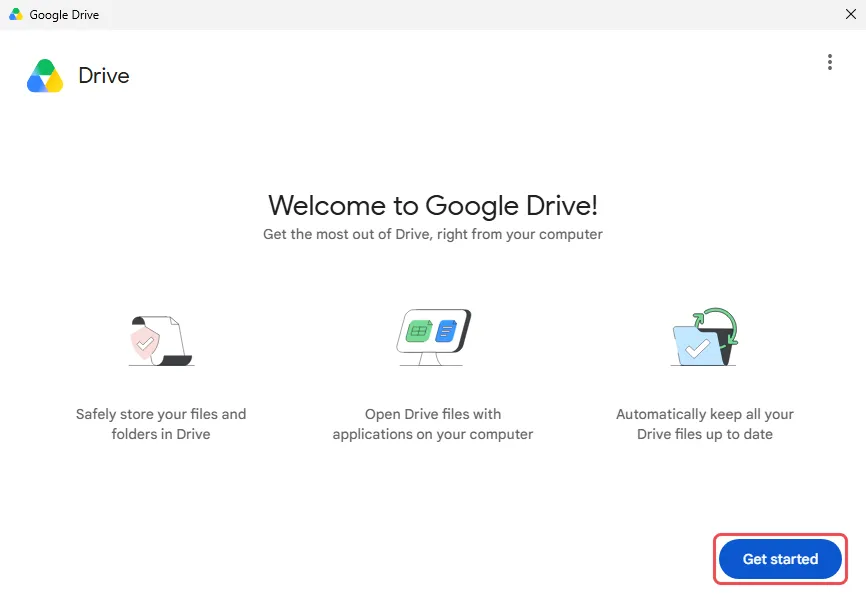Click "Open Drive files with applications" text
This screenshot has width=866, height=600.
[433, 424]
